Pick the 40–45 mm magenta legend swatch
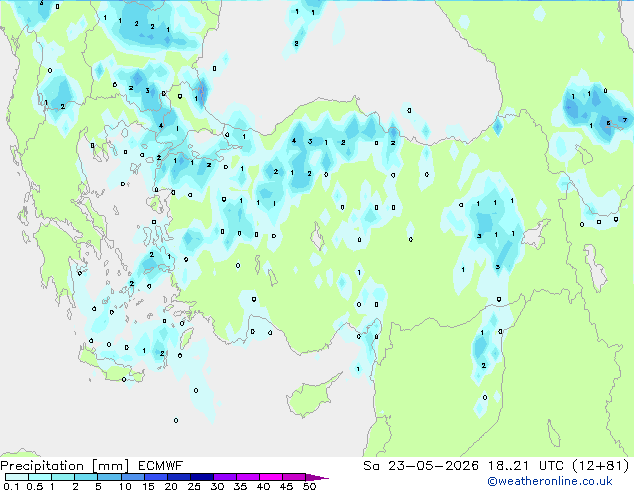Screen dimensions: 634x490 click(271, 477)
